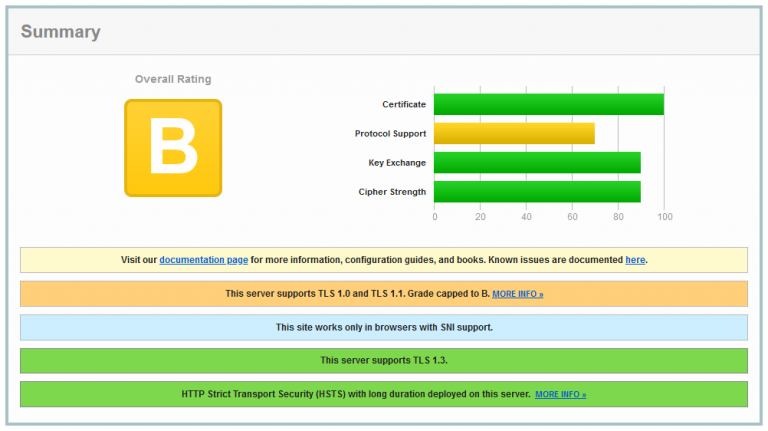The width and height of the screenshot is (768, 431).
Task: Select the Summary heading text
Action: [x=61, y=32]
